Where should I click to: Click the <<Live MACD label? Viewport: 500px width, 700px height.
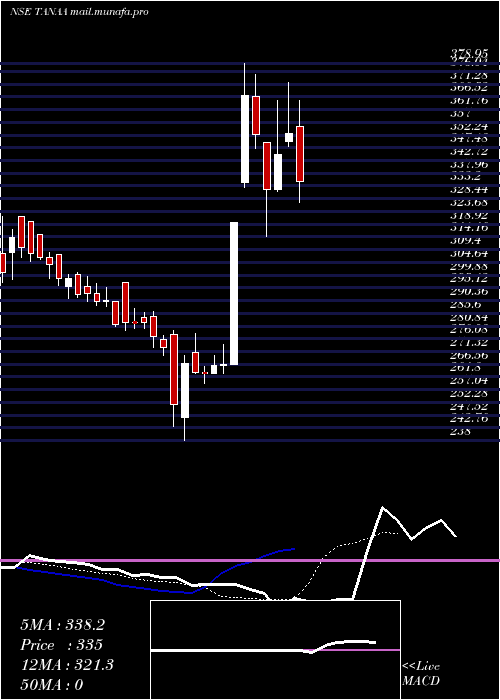click(421, 674)
